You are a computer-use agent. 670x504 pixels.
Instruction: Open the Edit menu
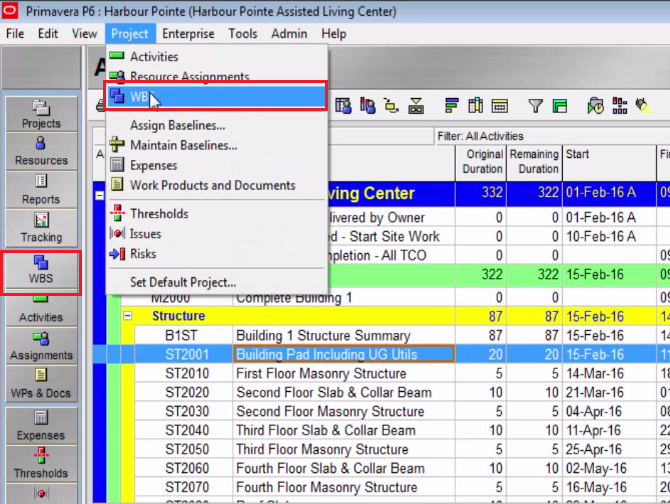pos(48,34)
